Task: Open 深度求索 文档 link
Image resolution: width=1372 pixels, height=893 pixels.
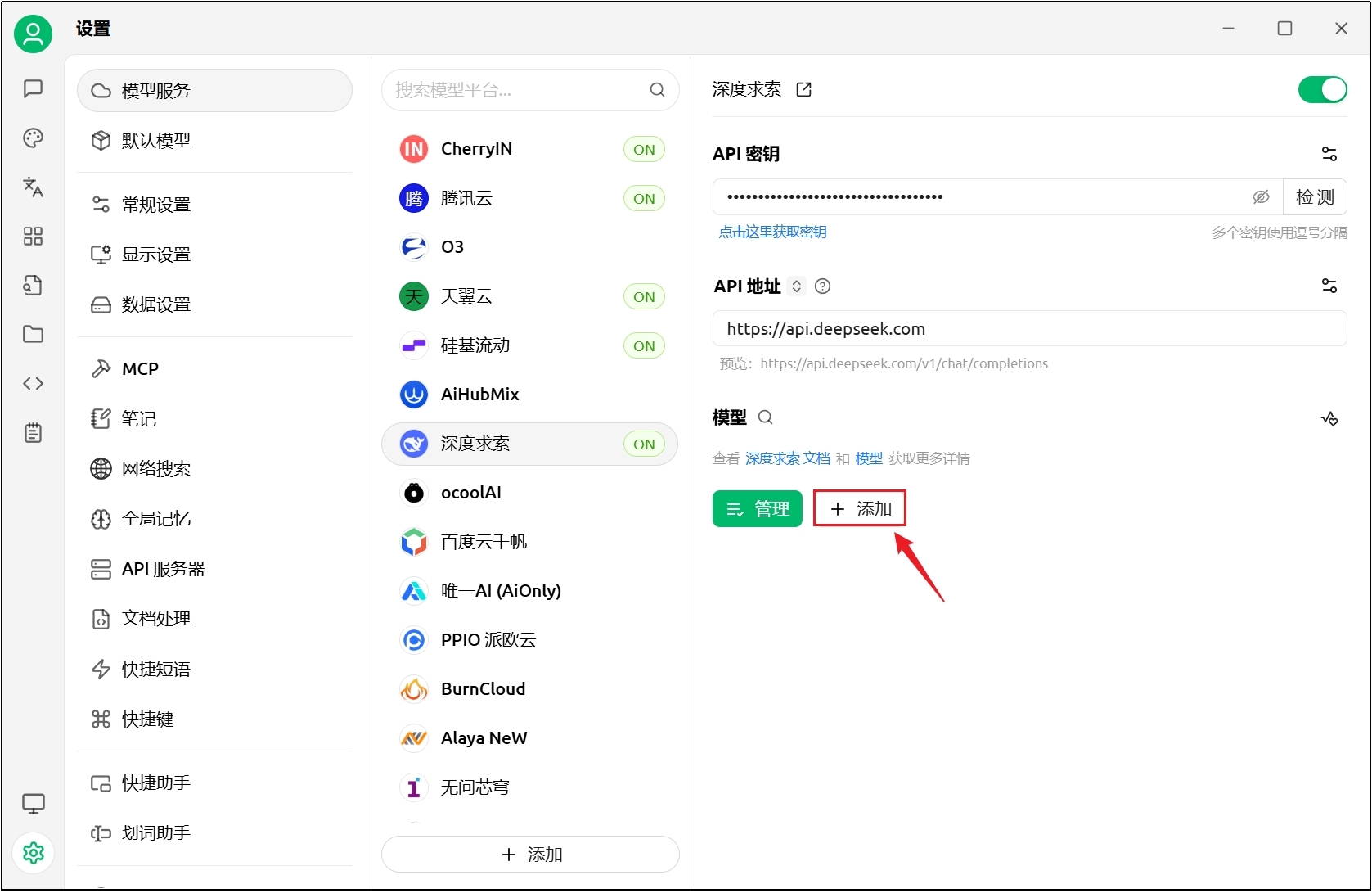Action: [x=788, y=458]
